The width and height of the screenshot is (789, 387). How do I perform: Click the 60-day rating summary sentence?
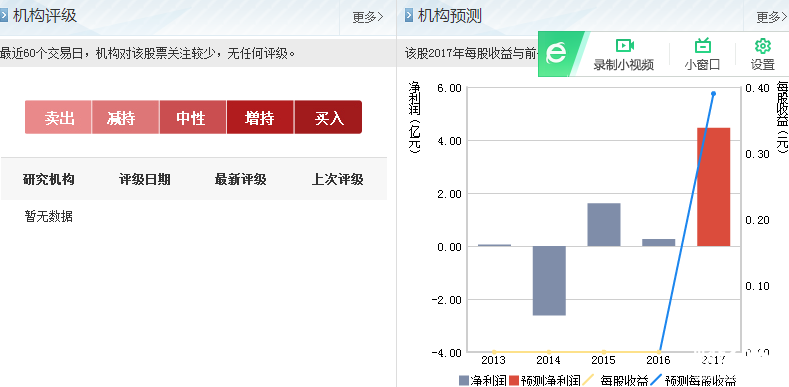point(148,53)
